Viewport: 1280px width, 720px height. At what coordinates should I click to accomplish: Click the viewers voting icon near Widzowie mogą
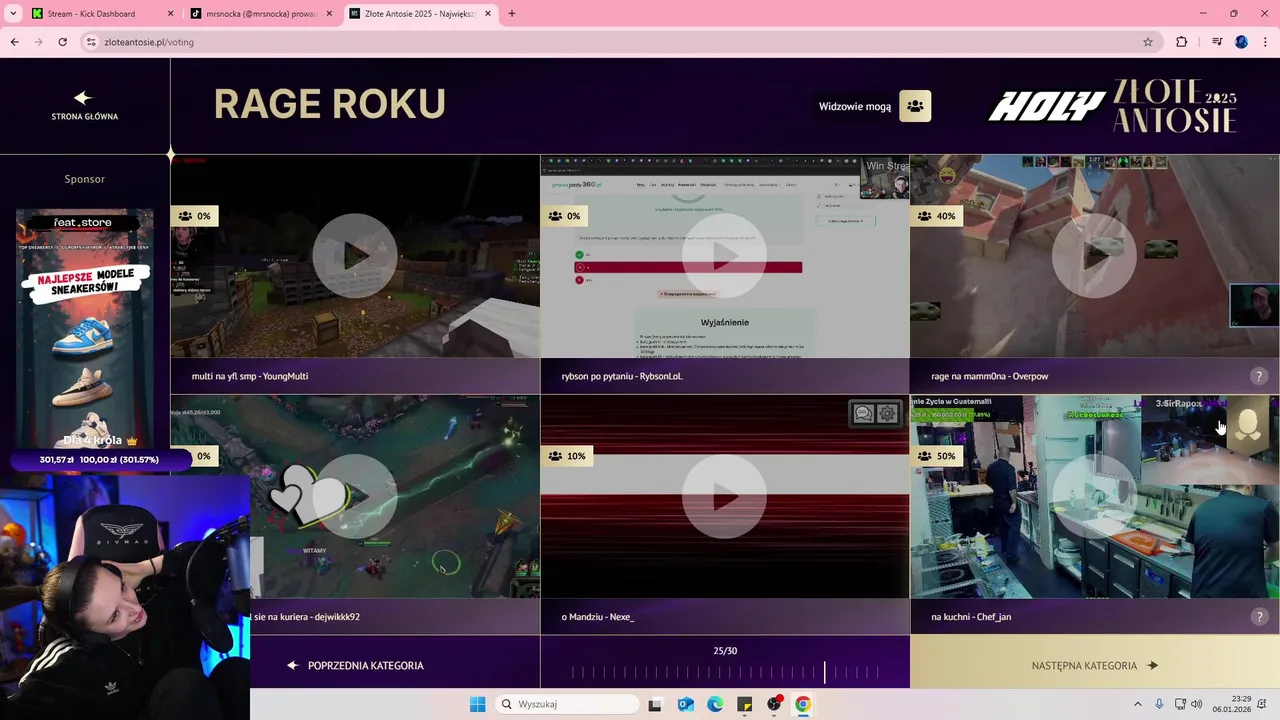pos(915,106)
